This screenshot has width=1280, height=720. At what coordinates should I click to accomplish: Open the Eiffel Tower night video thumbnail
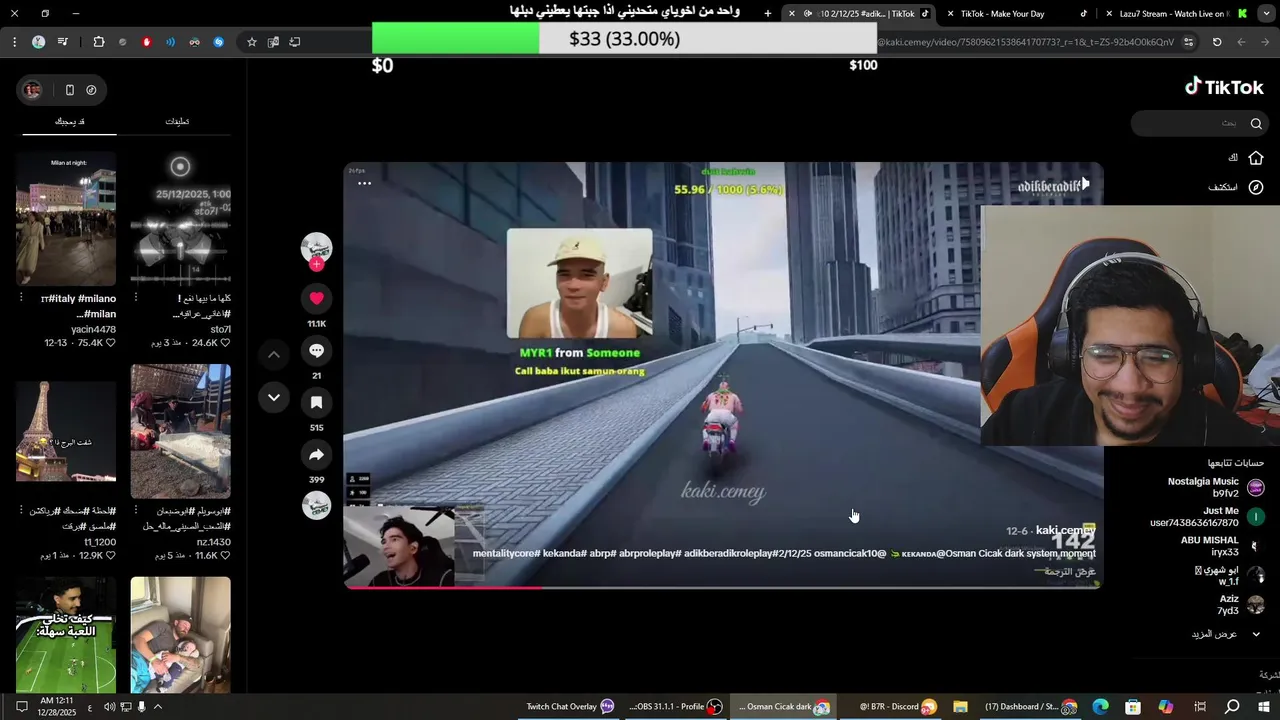pyautogui.click(x=66, y=431)
